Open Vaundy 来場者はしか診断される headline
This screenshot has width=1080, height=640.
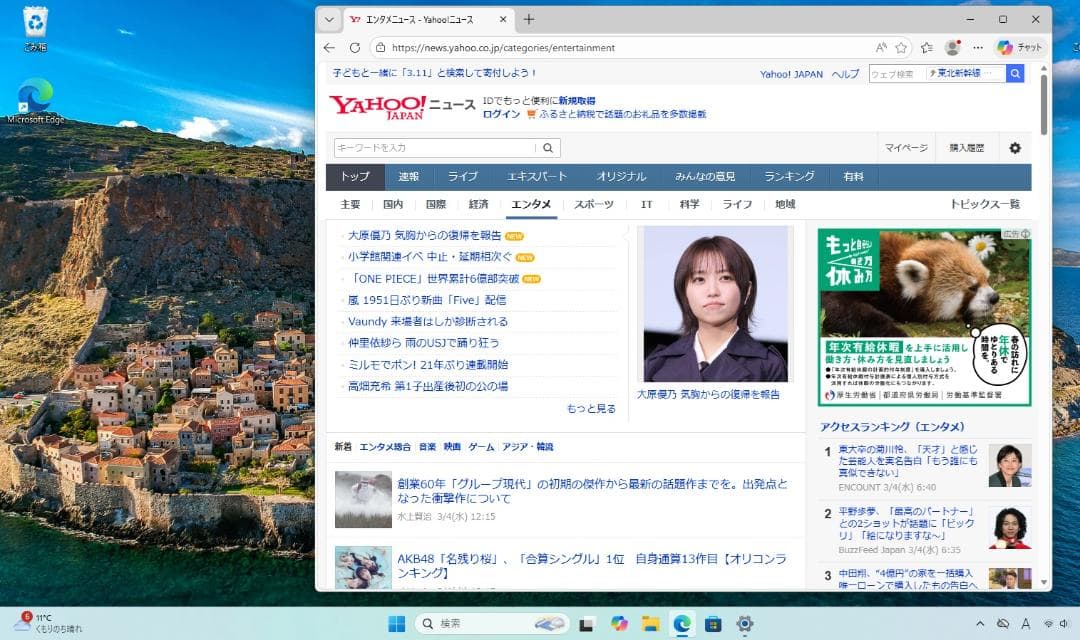click(428, 322)
